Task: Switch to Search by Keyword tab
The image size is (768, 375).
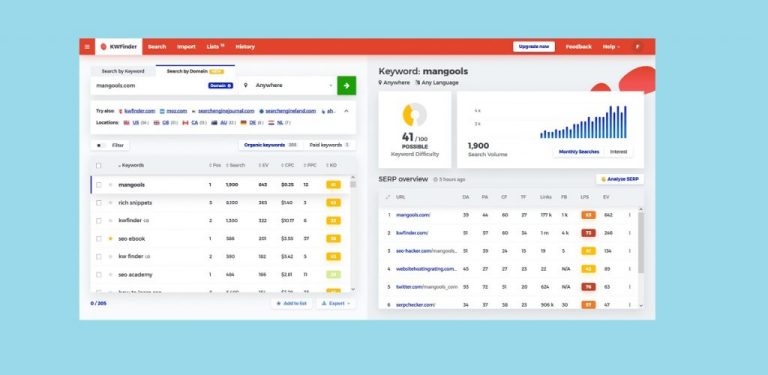Action: tap(123, 71)
